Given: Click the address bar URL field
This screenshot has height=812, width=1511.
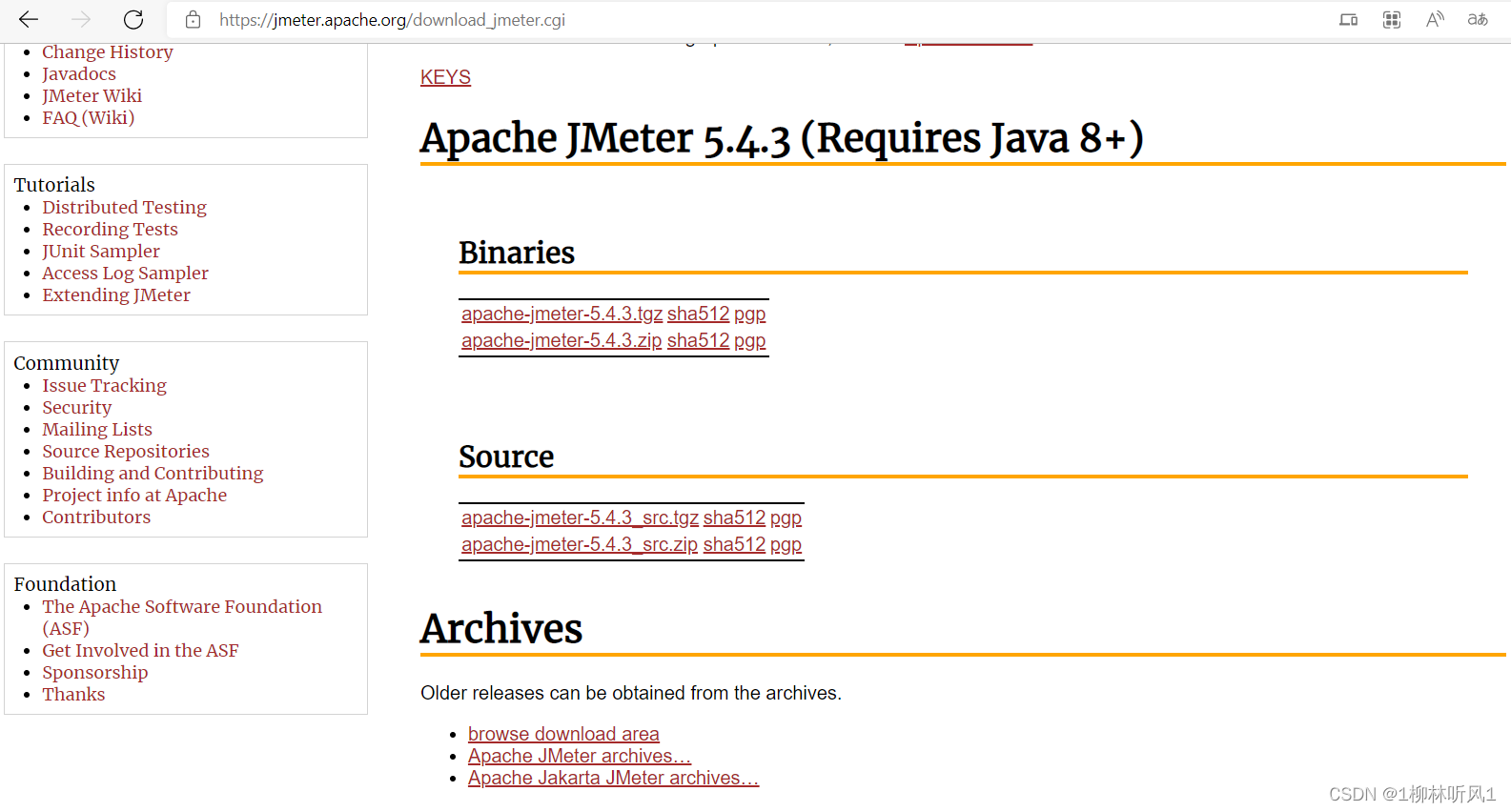Looking at the screenshot, I should (x=667, y=20).
